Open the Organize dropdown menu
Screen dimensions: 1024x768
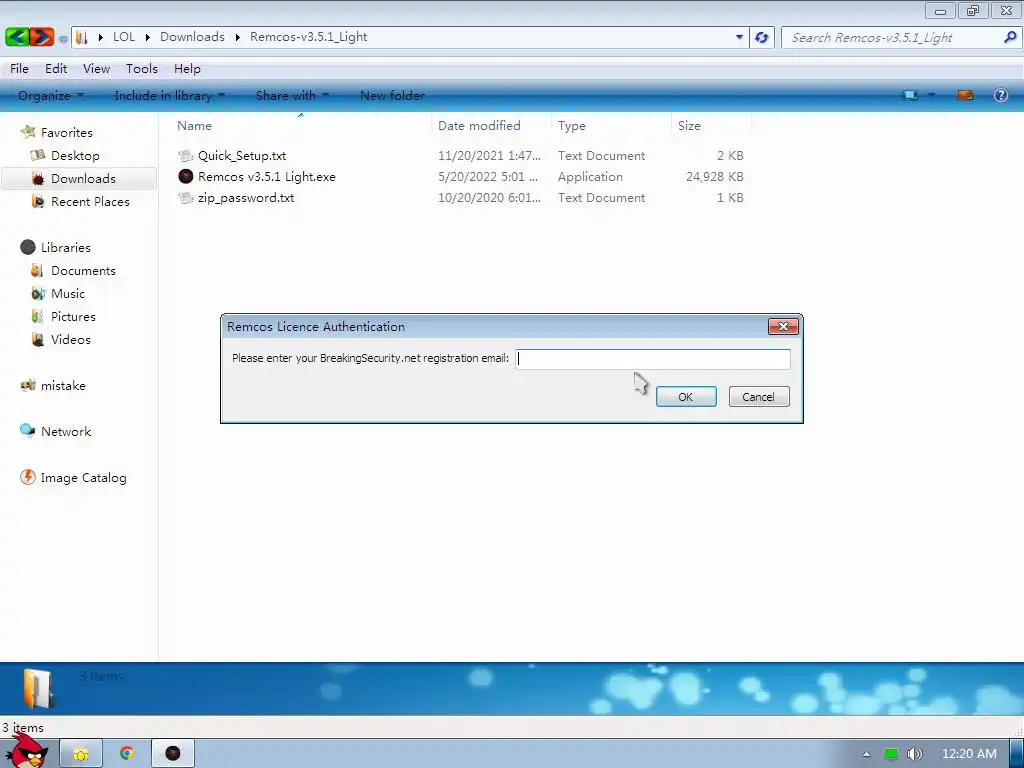[51, 95]
